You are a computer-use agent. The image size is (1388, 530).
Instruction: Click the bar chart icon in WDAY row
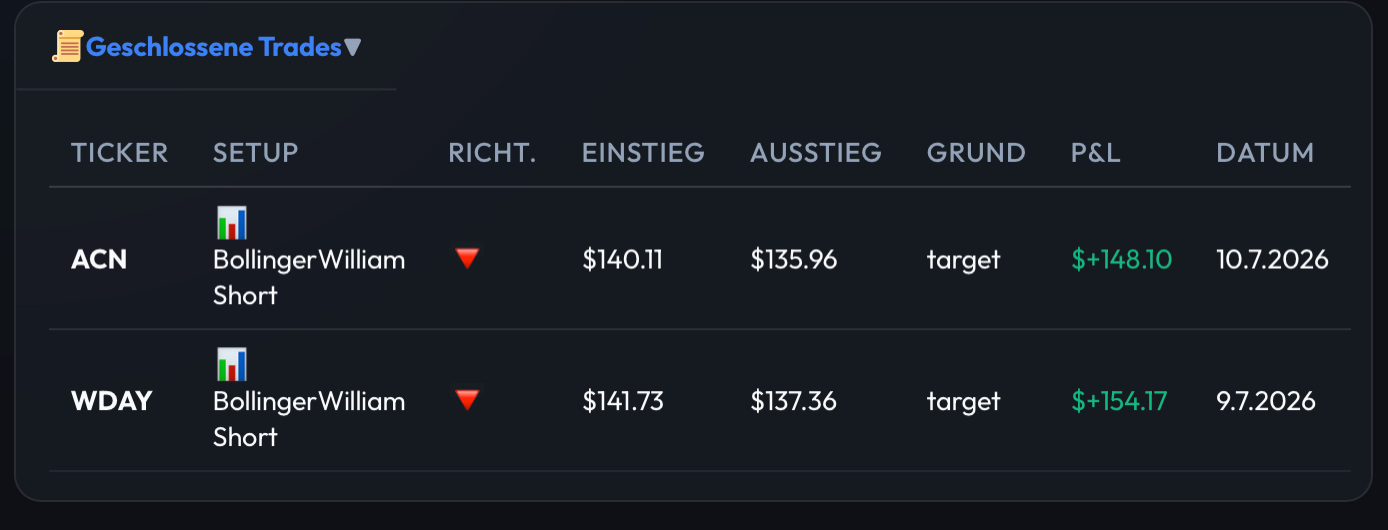232,365
